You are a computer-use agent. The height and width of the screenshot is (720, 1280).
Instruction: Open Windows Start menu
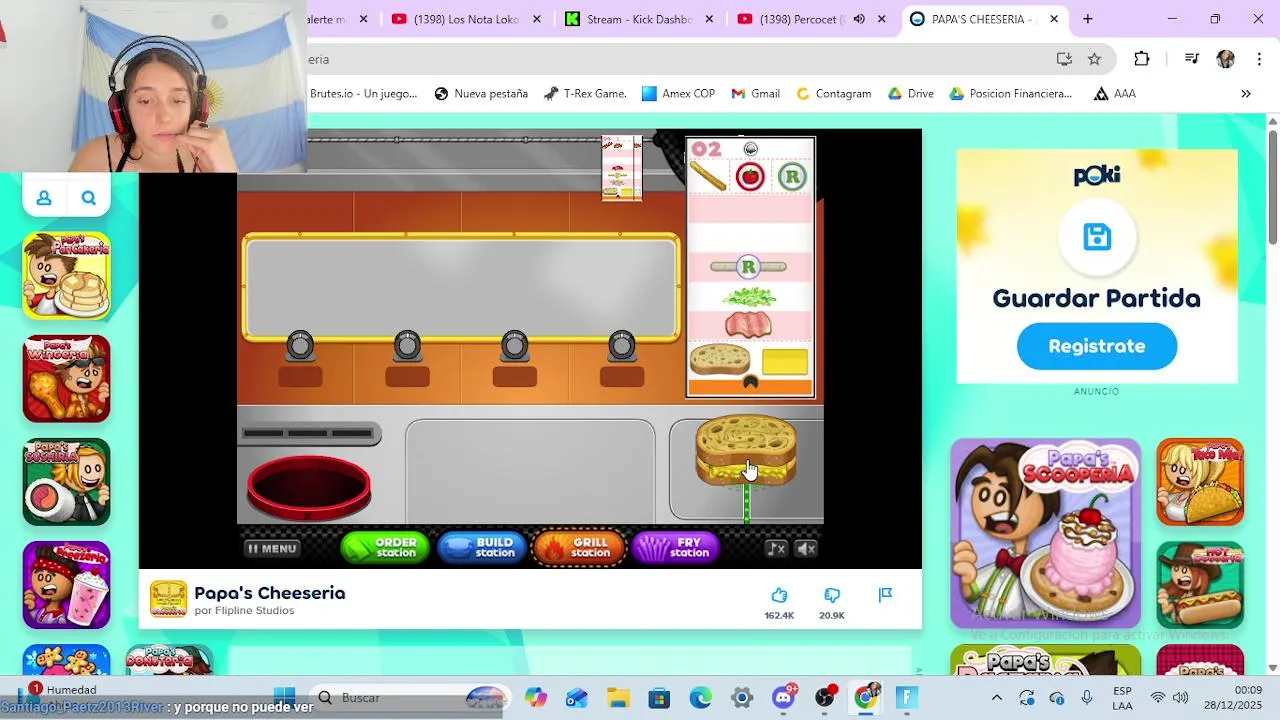284,697
